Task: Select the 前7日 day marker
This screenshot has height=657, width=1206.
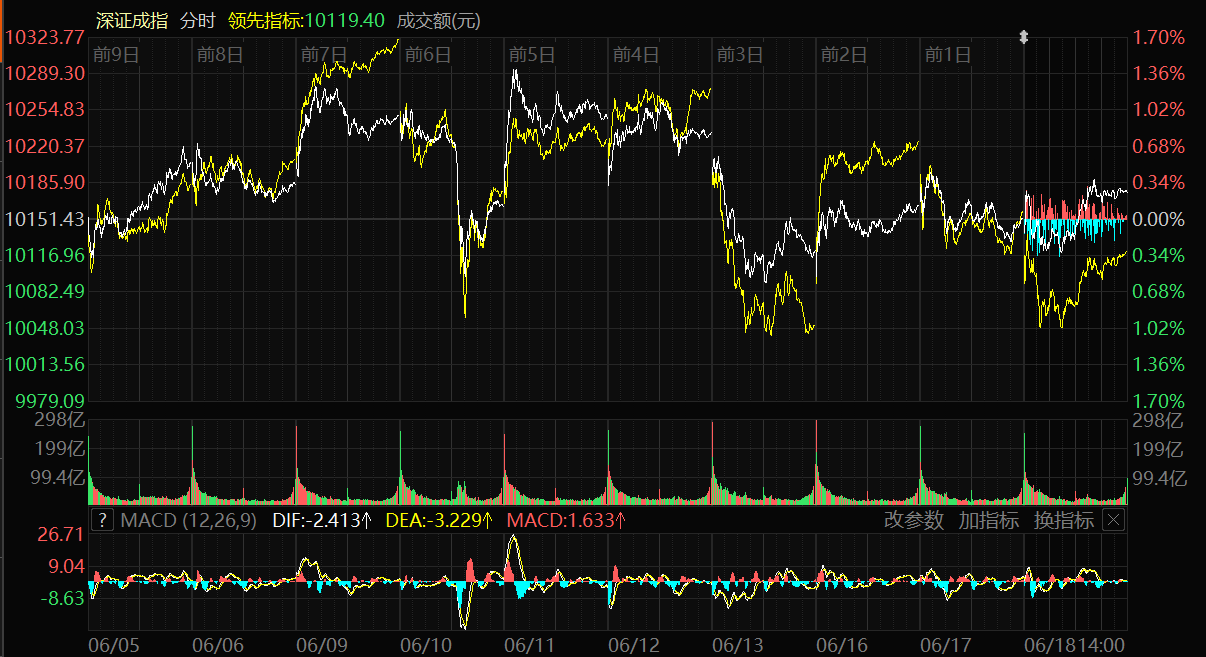Action: click(x=323, y=55)
